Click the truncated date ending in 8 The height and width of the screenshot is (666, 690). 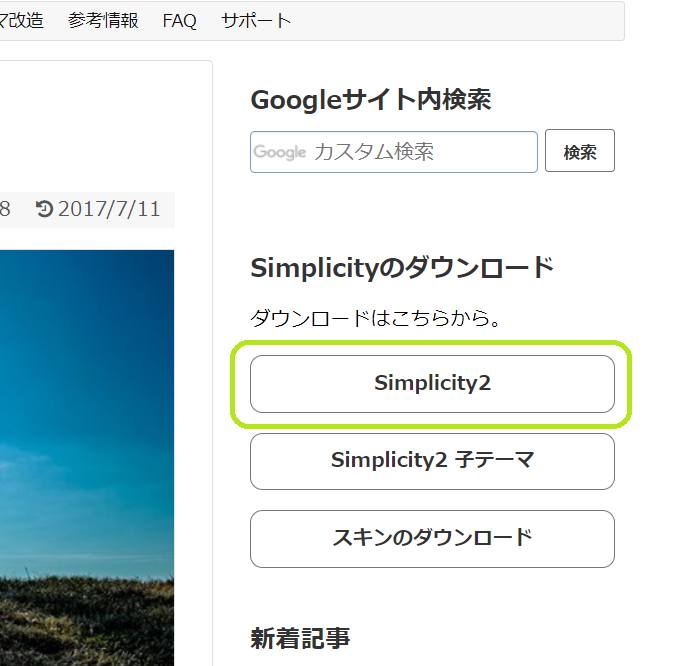click(x=5, y=209)
